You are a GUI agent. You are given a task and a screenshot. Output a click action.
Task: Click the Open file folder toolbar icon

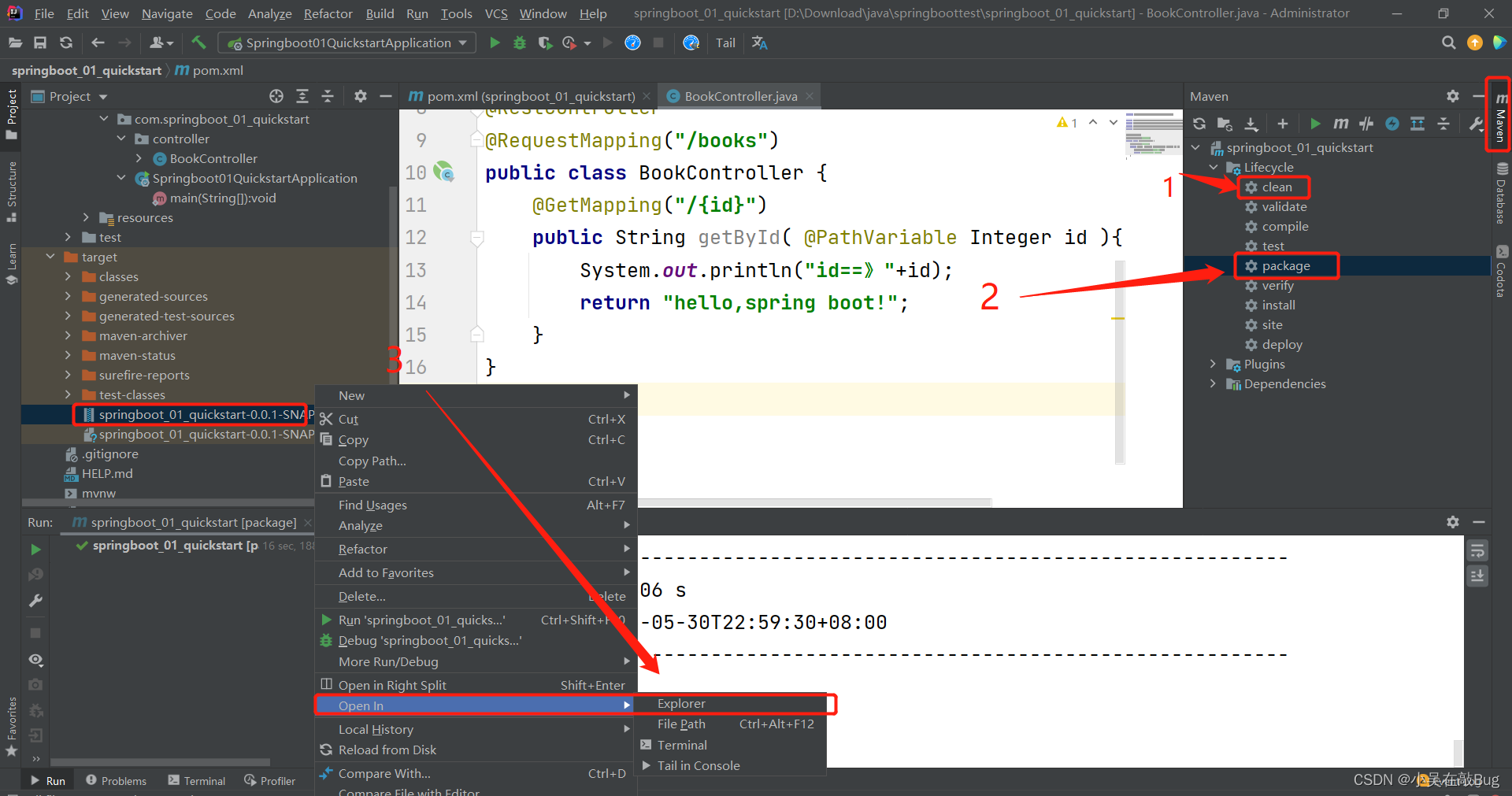tap(15, 43)
